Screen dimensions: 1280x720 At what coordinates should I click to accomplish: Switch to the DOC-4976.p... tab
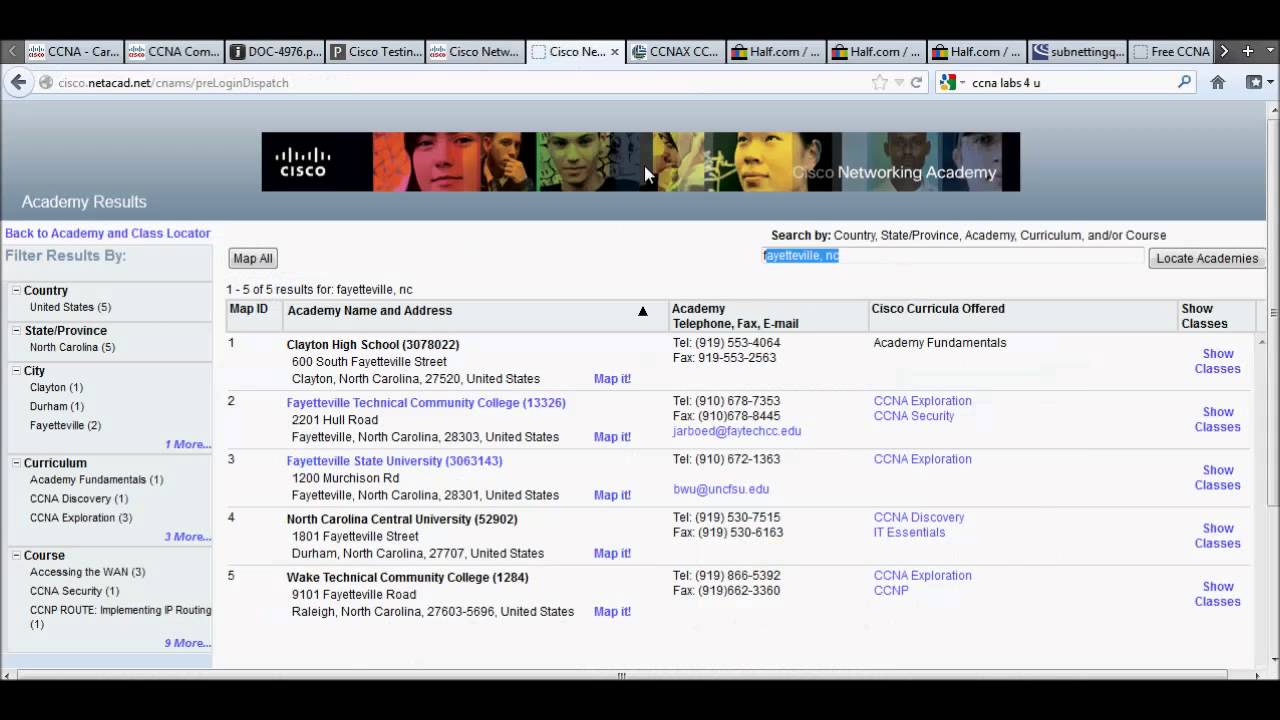click(x=275, y=52)
